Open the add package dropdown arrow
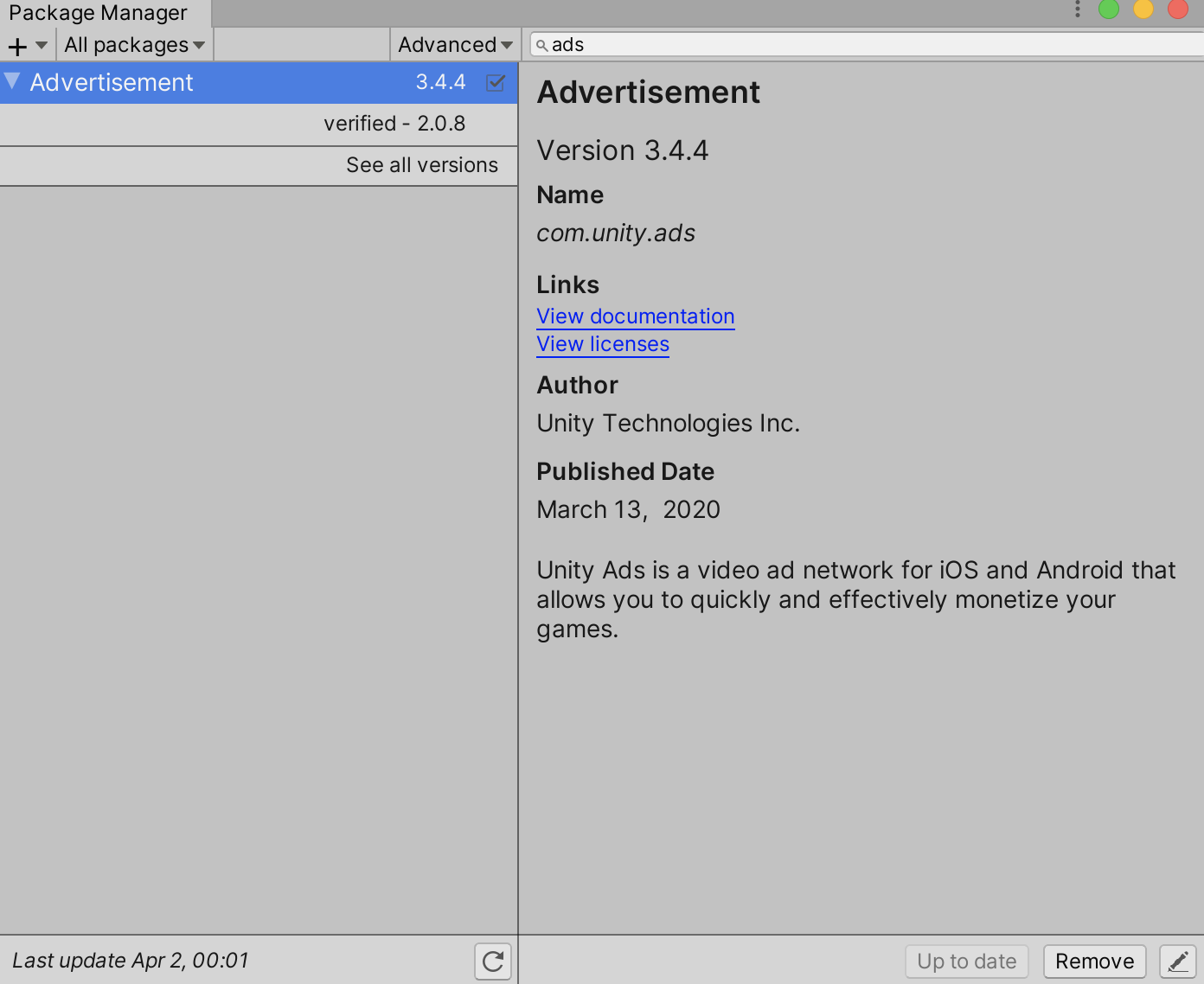The image size is (1204, 984). [x=41, y=45]
